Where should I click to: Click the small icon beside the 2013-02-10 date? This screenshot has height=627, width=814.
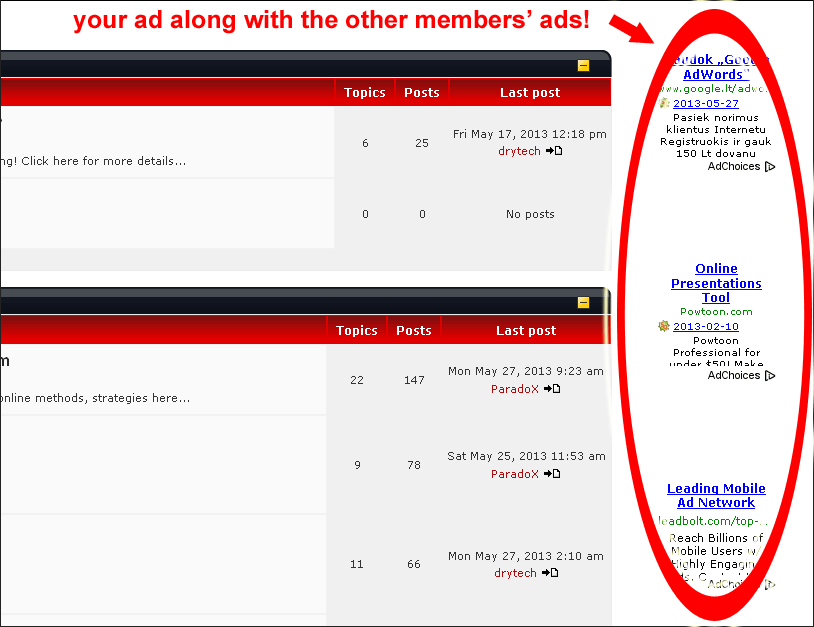tap(664, 326)
